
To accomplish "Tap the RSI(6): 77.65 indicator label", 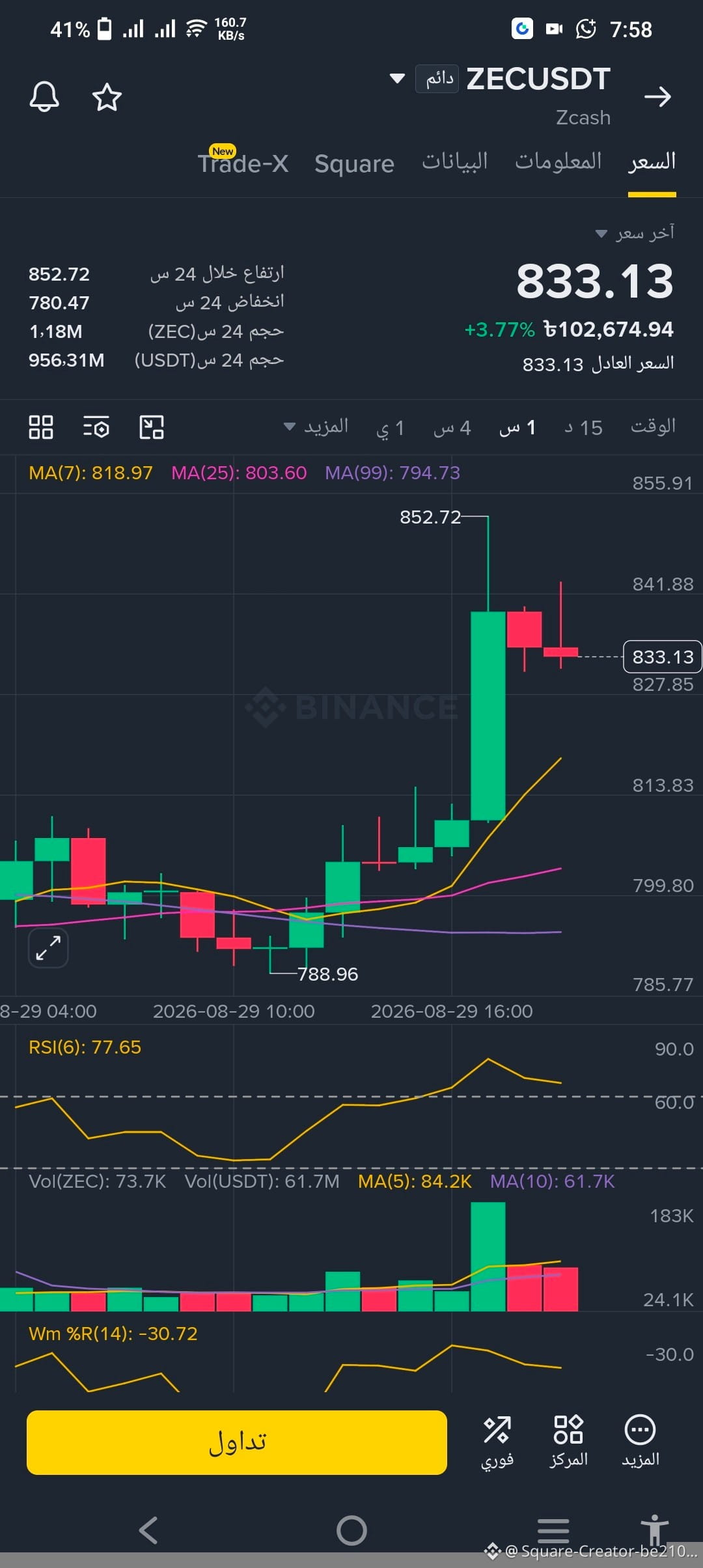I will point(85,1047).
